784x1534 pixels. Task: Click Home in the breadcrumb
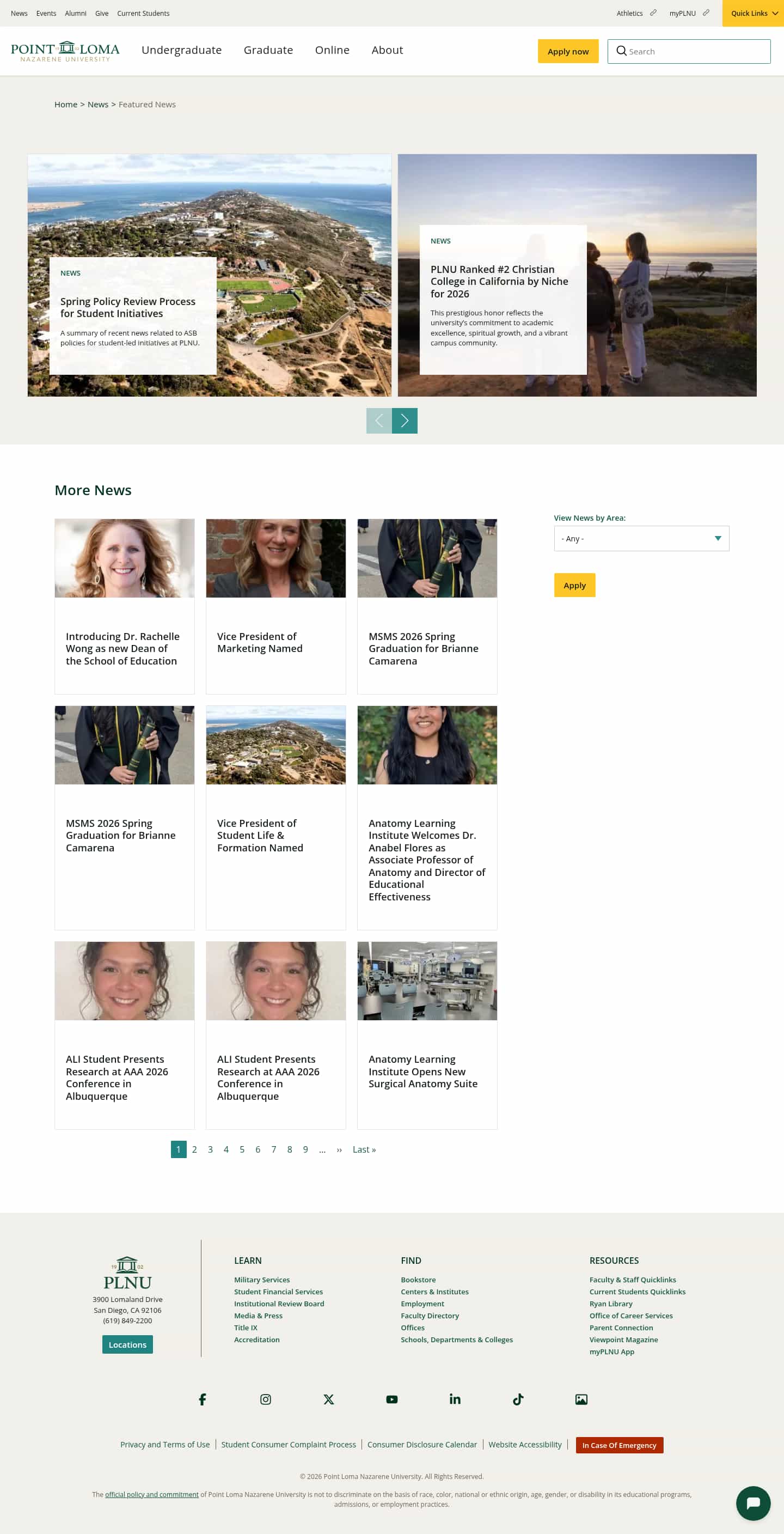(x=65, y=104)
